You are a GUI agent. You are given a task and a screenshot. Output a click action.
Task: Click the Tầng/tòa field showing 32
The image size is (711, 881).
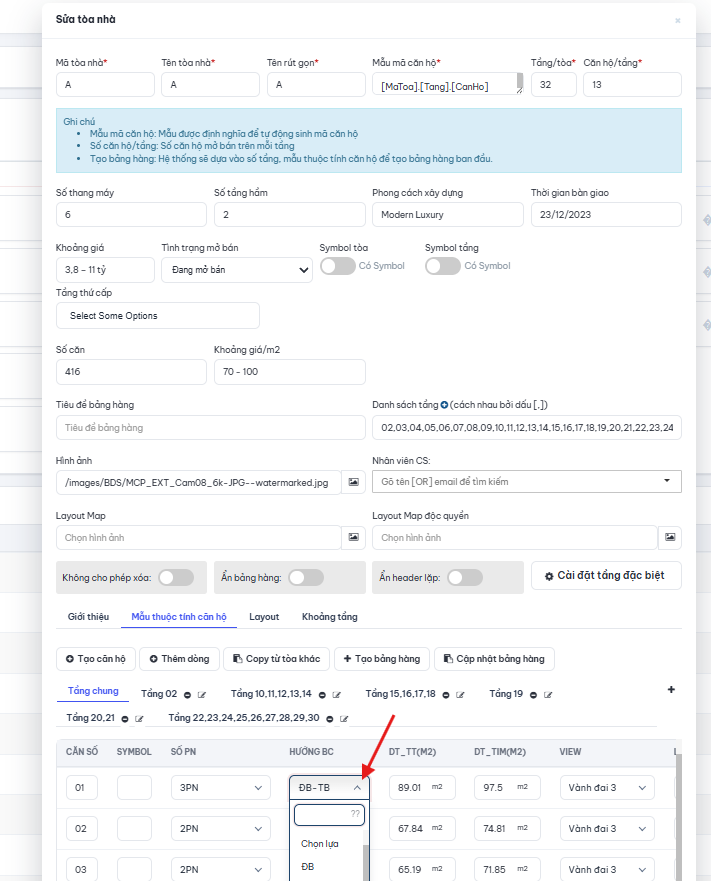point(554,85)
